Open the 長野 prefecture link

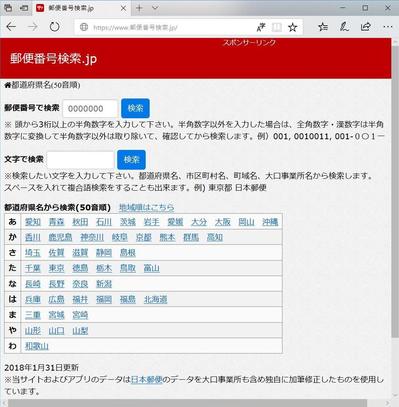pos(56,284)
